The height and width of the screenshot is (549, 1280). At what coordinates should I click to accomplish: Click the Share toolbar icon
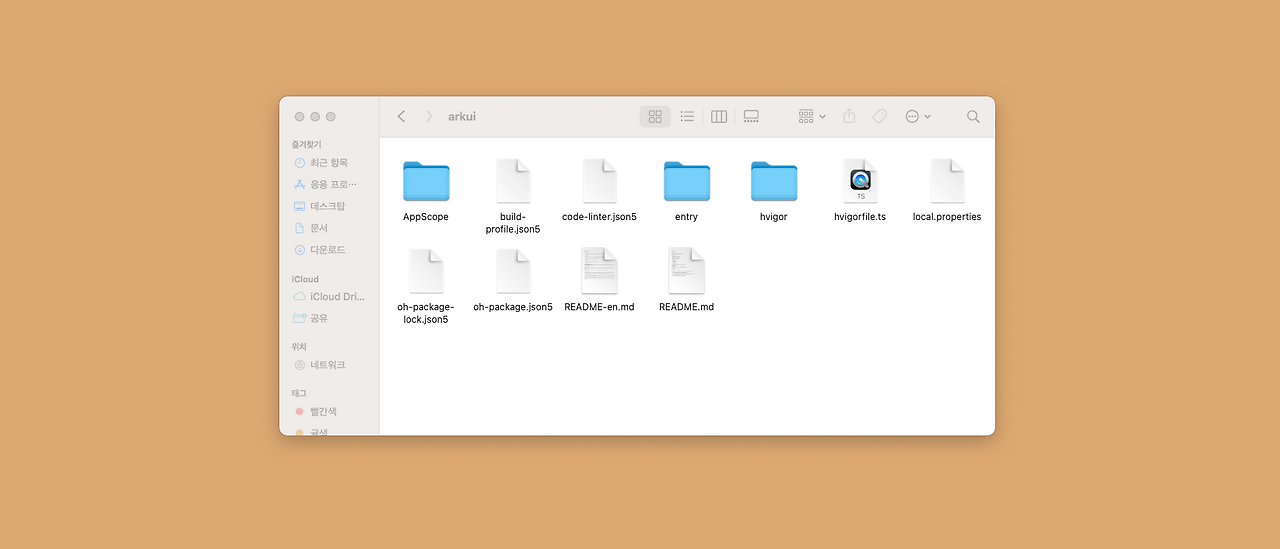849,116
